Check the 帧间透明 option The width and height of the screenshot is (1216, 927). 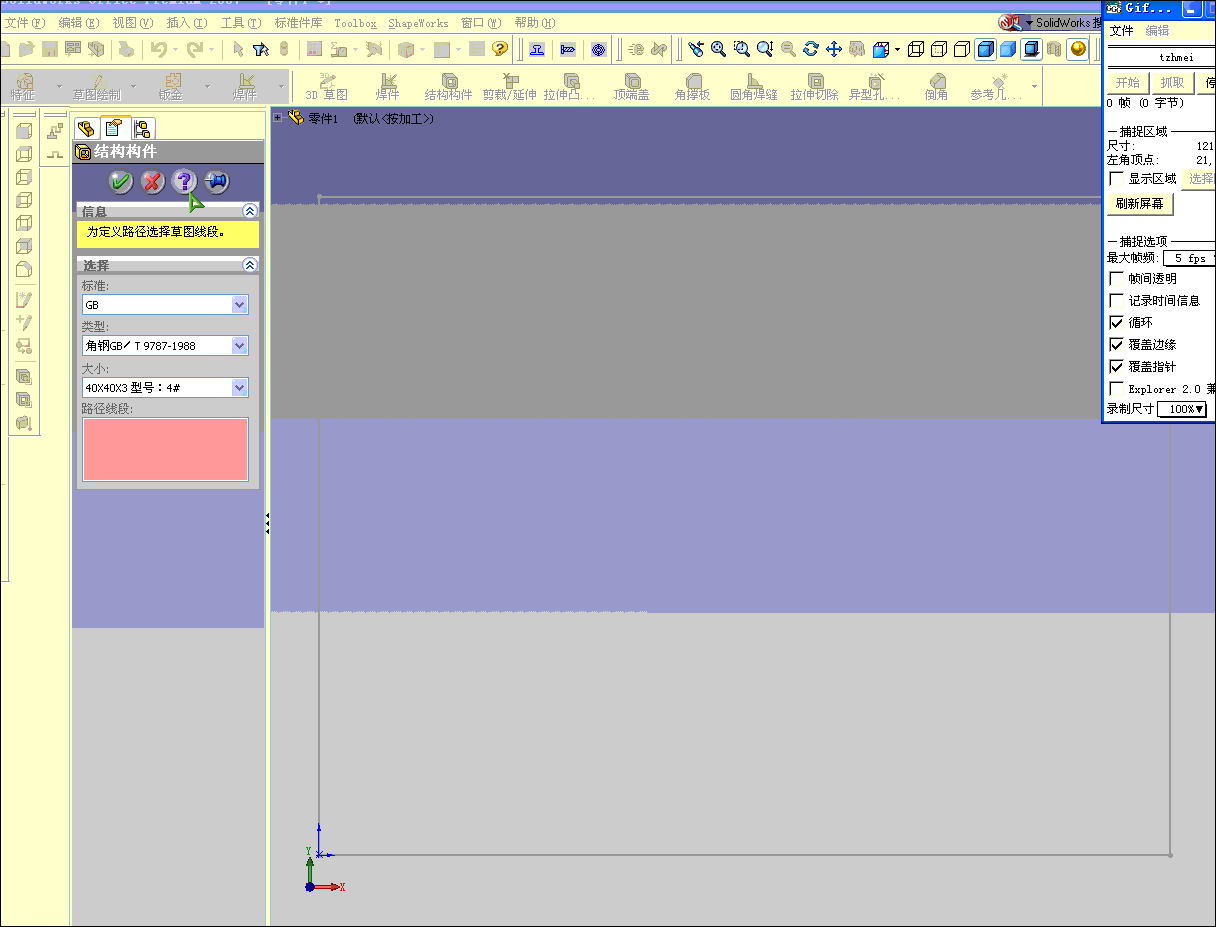(x=1115, y=280)
